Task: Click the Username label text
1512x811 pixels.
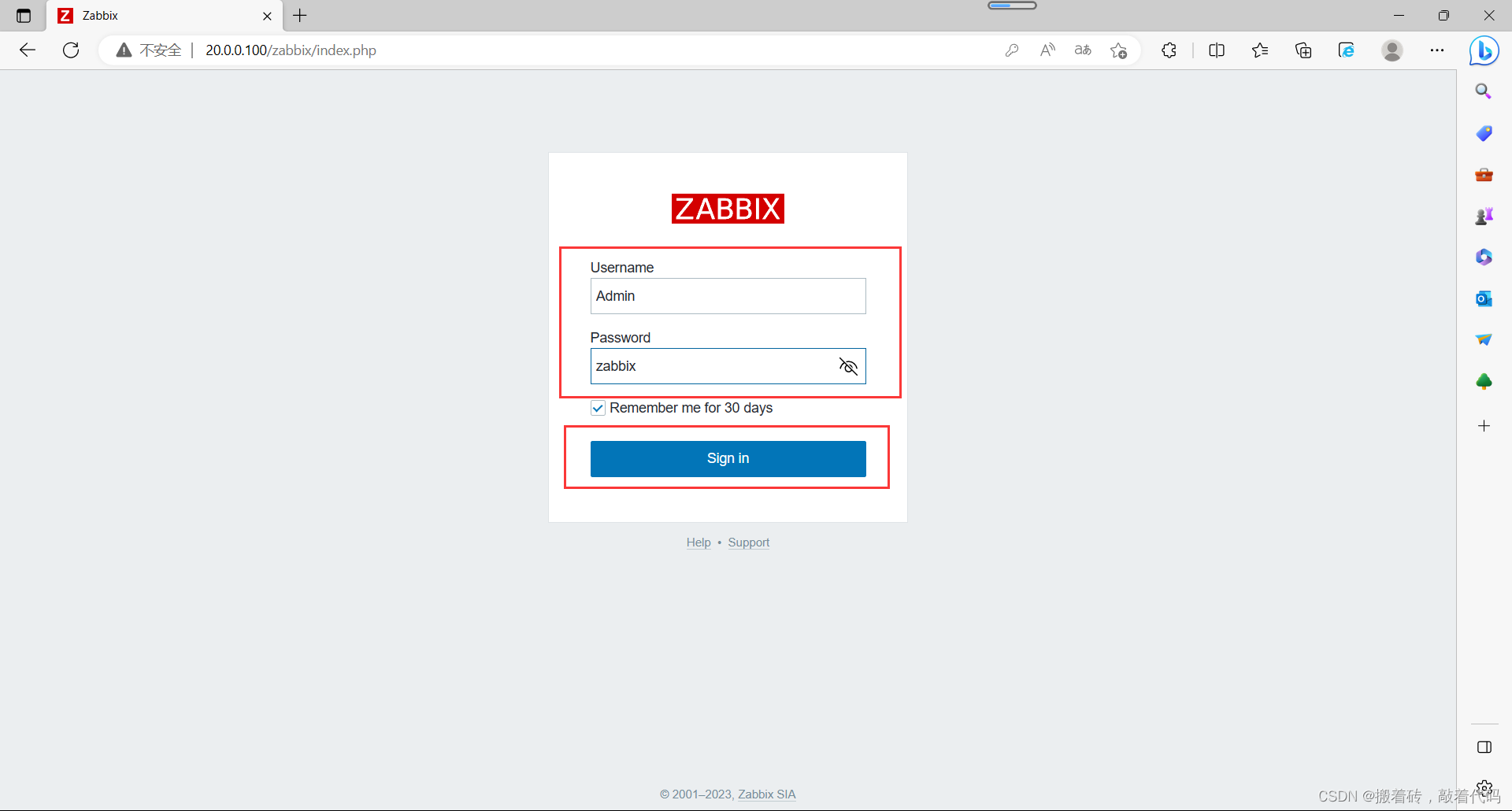Action: click(622, 268)
